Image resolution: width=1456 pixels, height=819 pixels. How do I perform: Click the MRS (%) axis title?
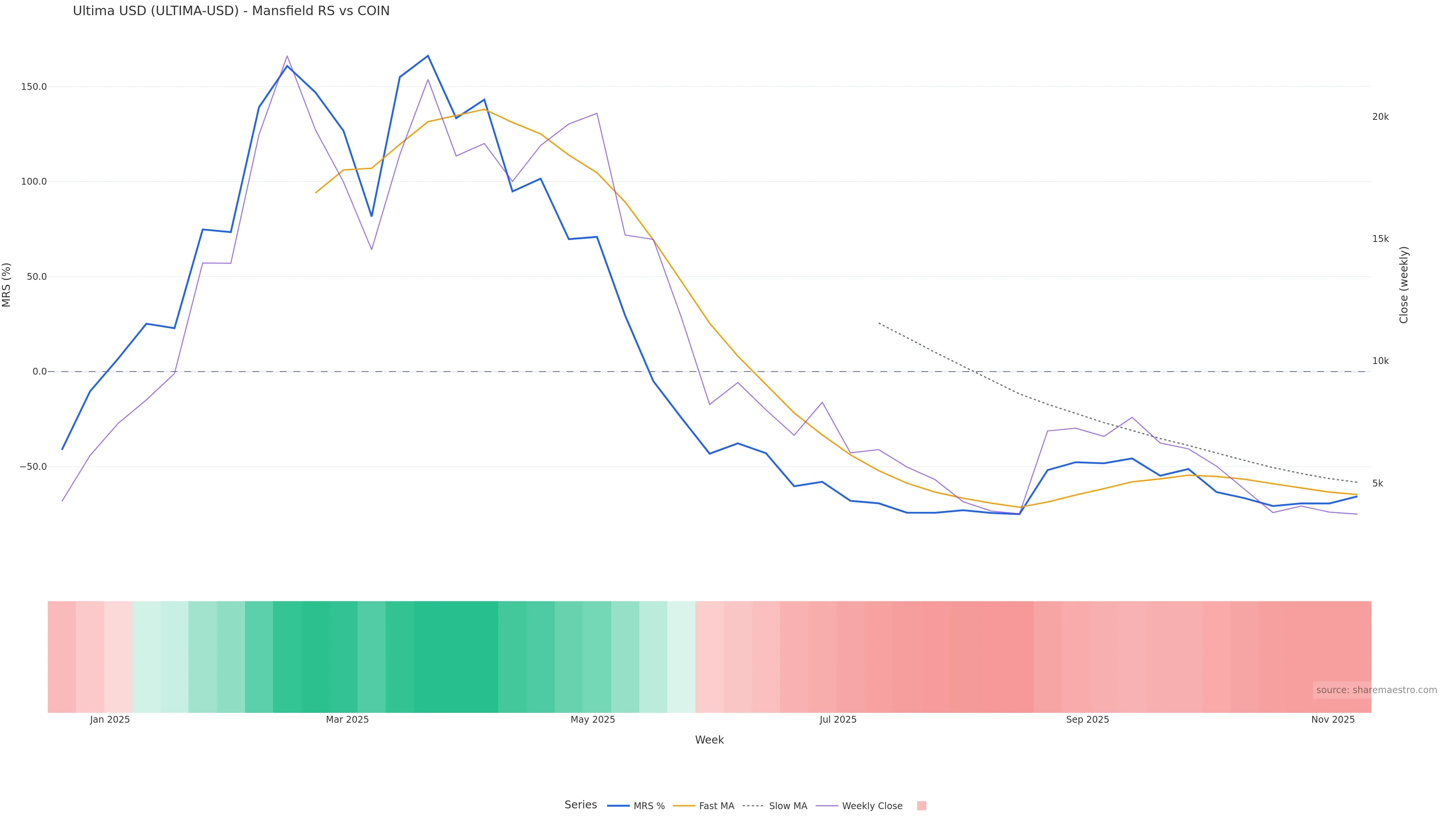coord(7,285)
